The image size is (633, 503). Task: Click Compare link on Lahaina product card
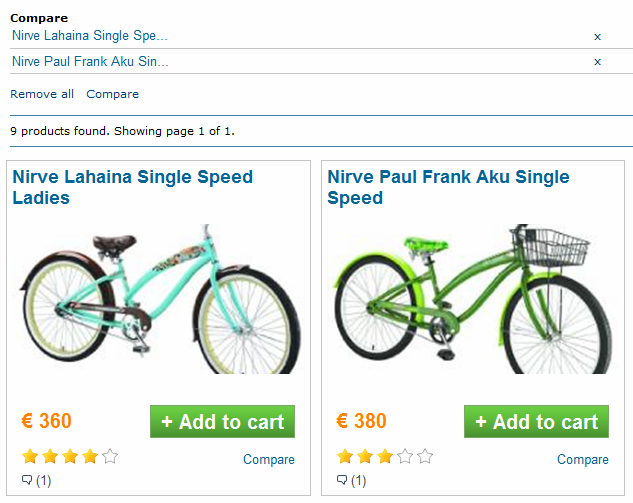[268, 460]
